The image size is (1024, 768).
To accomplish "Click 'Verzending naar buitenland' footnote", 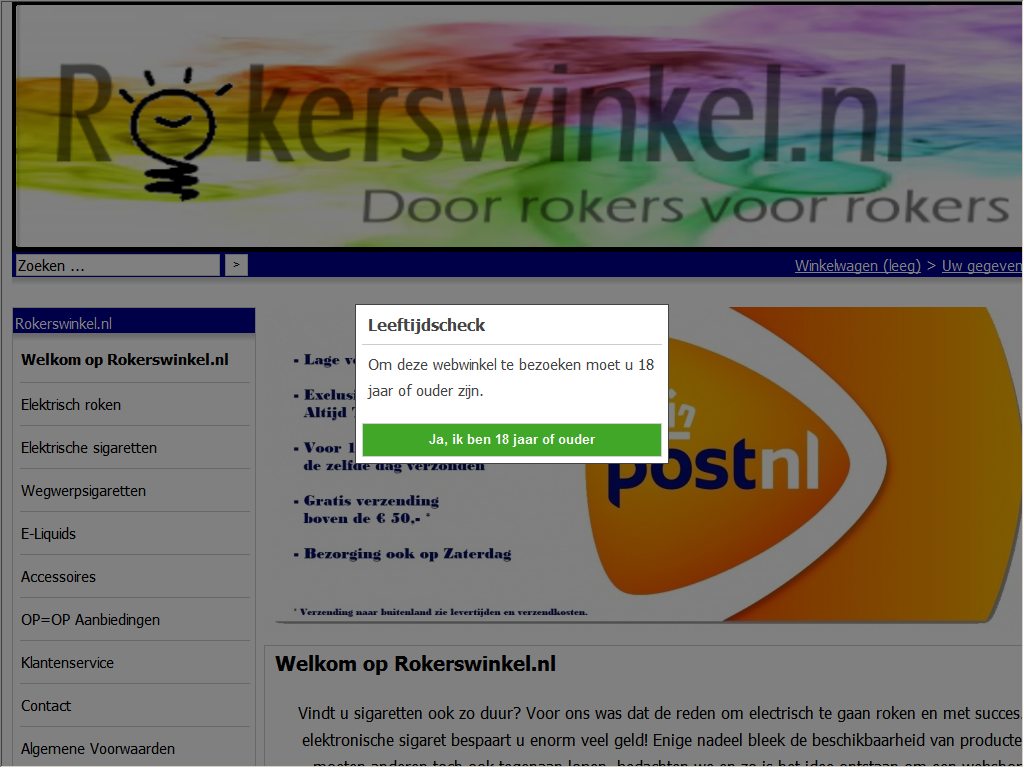I will click(x=441, y=612).
